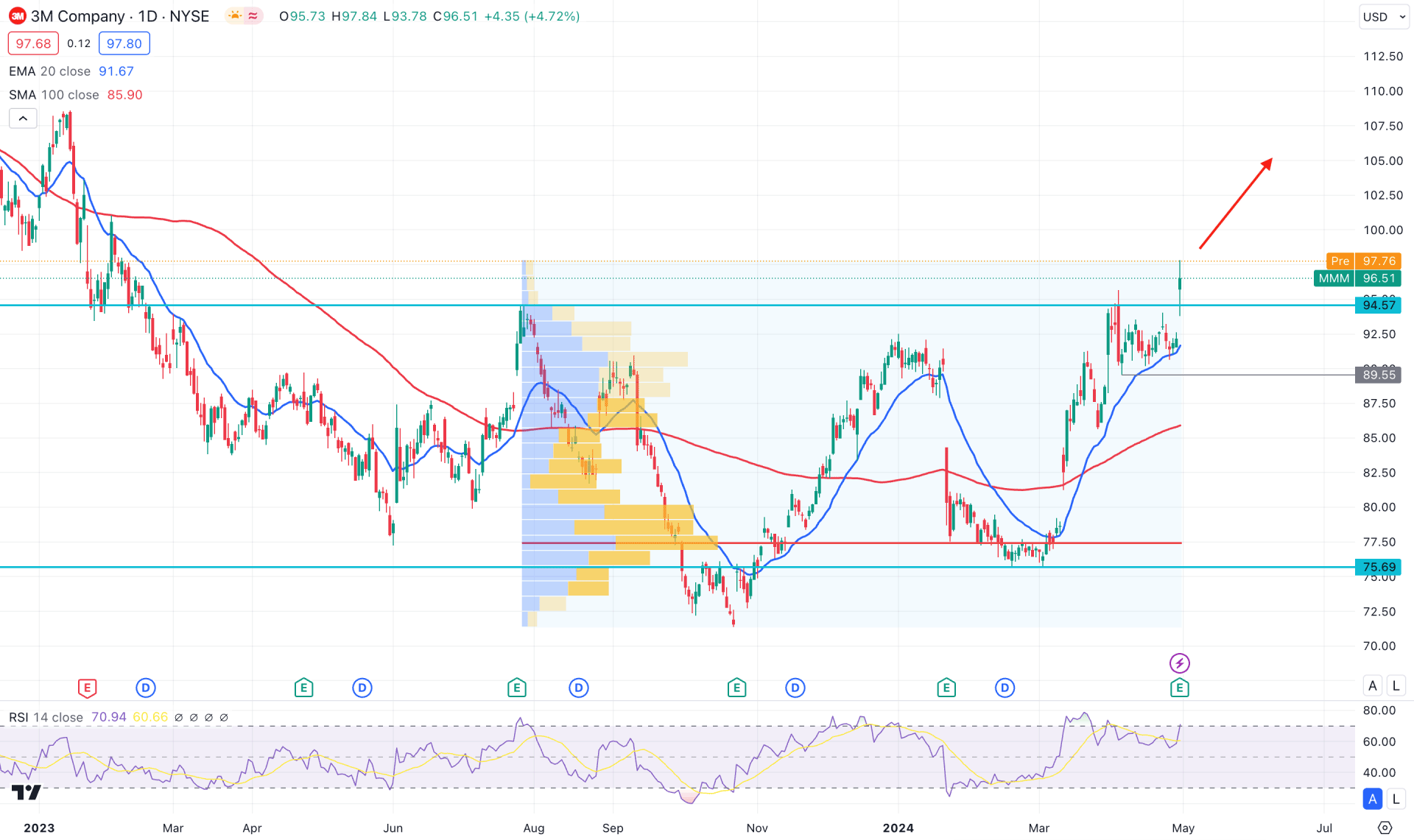Click the 75.69 horizontal line price label
Screen dimensions: 1414x840
1379,567
